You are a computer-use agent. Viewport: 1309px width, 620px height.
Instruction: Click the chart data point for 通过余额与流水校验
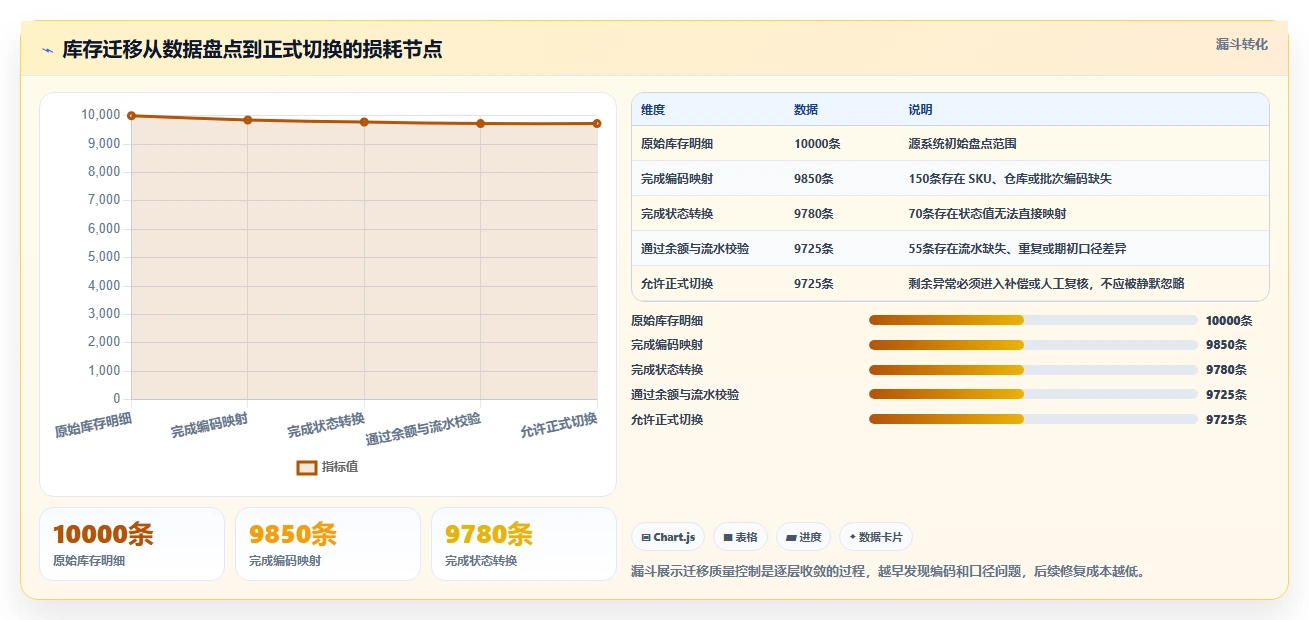pyautogui.click(x=481, y=123)
